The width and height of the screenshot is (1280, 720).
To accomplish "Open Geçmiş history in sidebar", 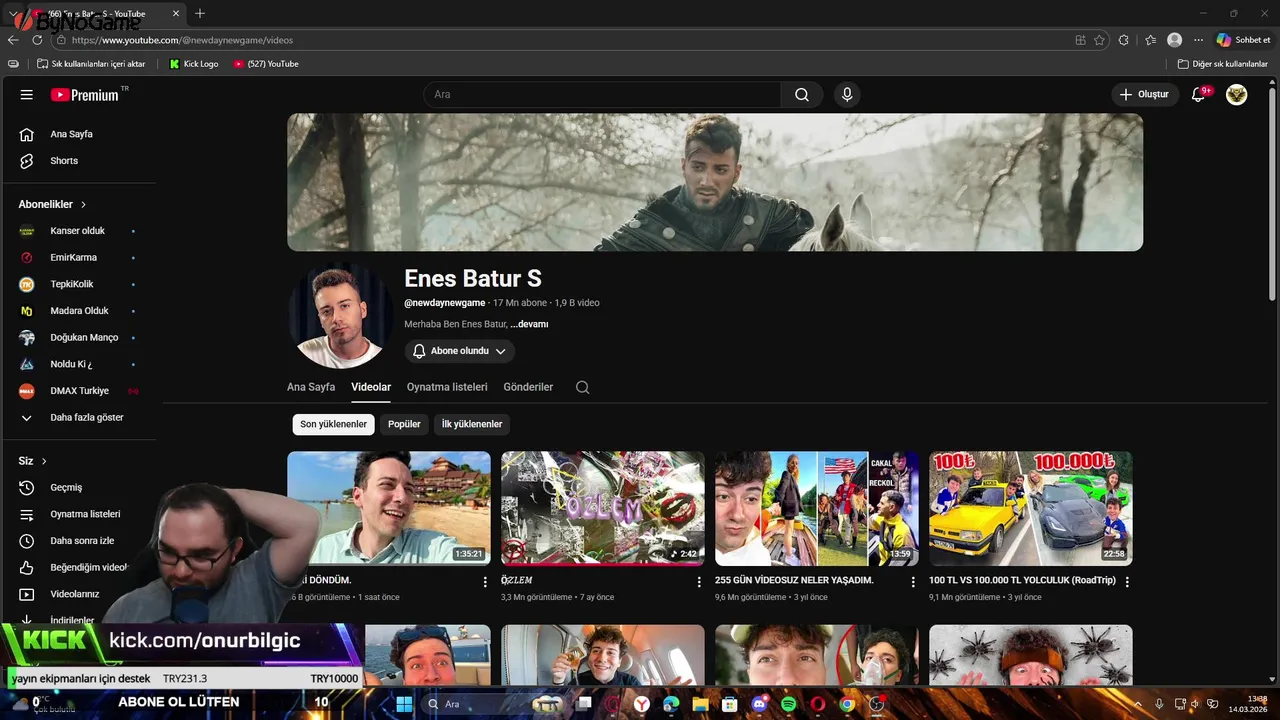I will [66, 487].
